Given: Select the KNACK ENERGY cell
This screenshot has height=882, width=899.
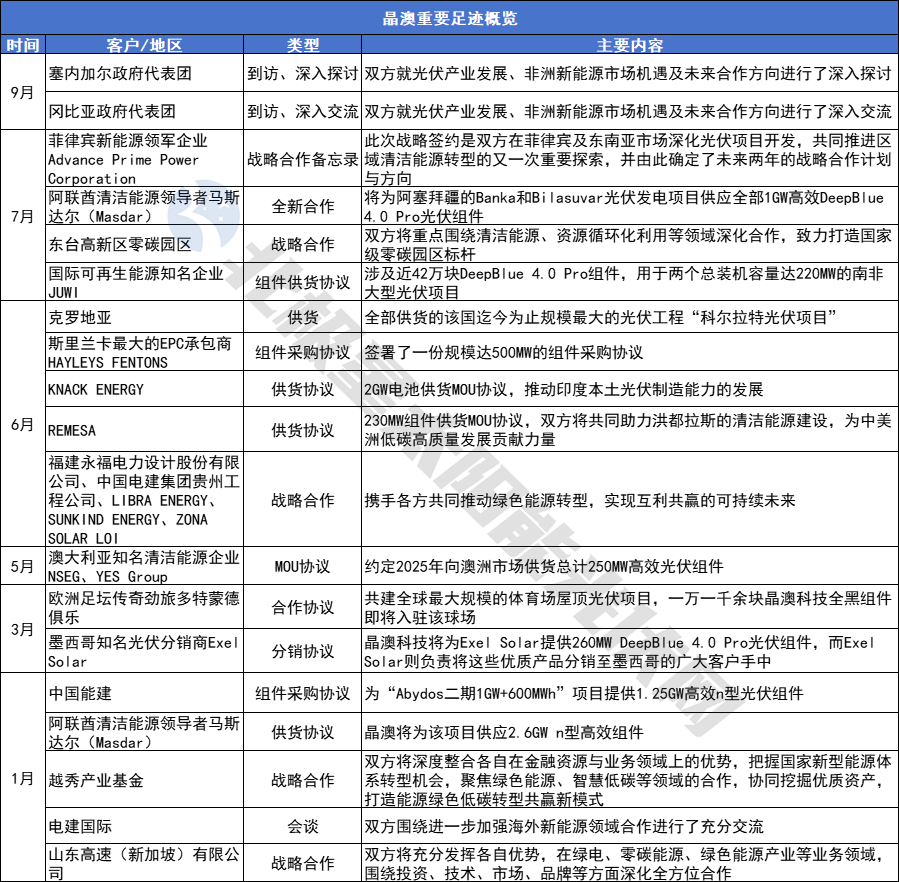Looking at the screenshot, I should click(144, 389).
